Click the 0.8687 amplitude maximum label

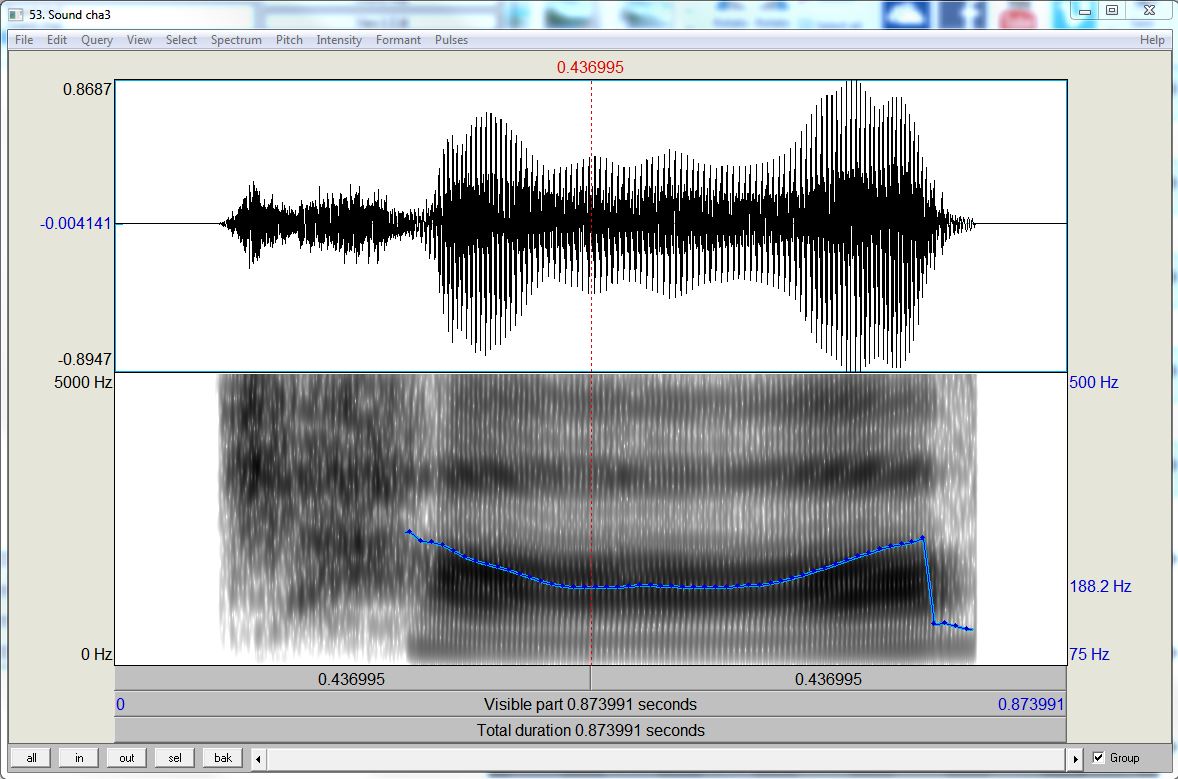click(87, 89)
